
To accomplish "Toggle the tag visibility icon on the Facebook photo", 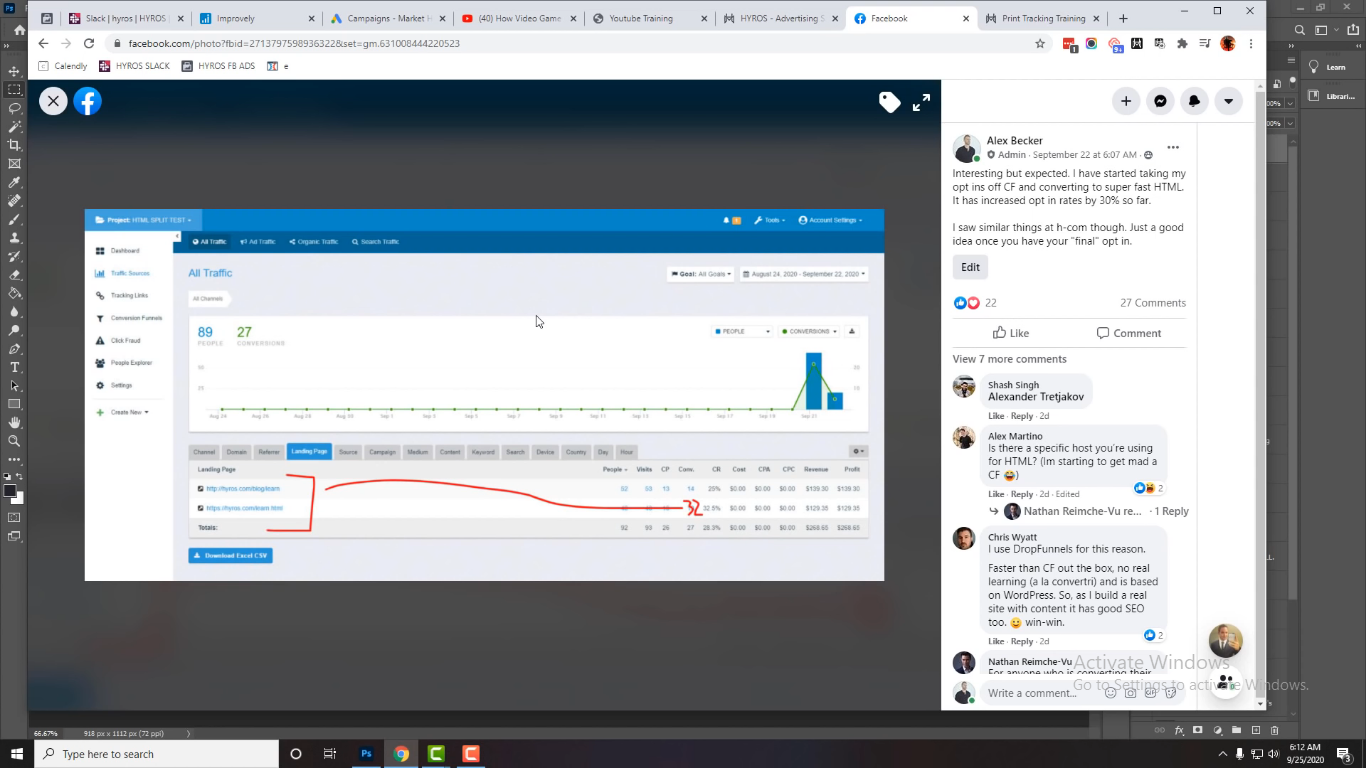I will pos(889,101).
